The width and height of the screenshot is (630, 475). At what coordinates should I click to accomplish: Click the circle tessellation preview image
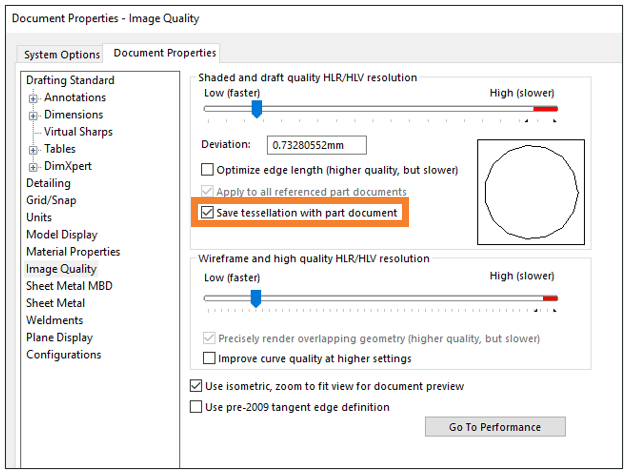click(x=531, y=192)
